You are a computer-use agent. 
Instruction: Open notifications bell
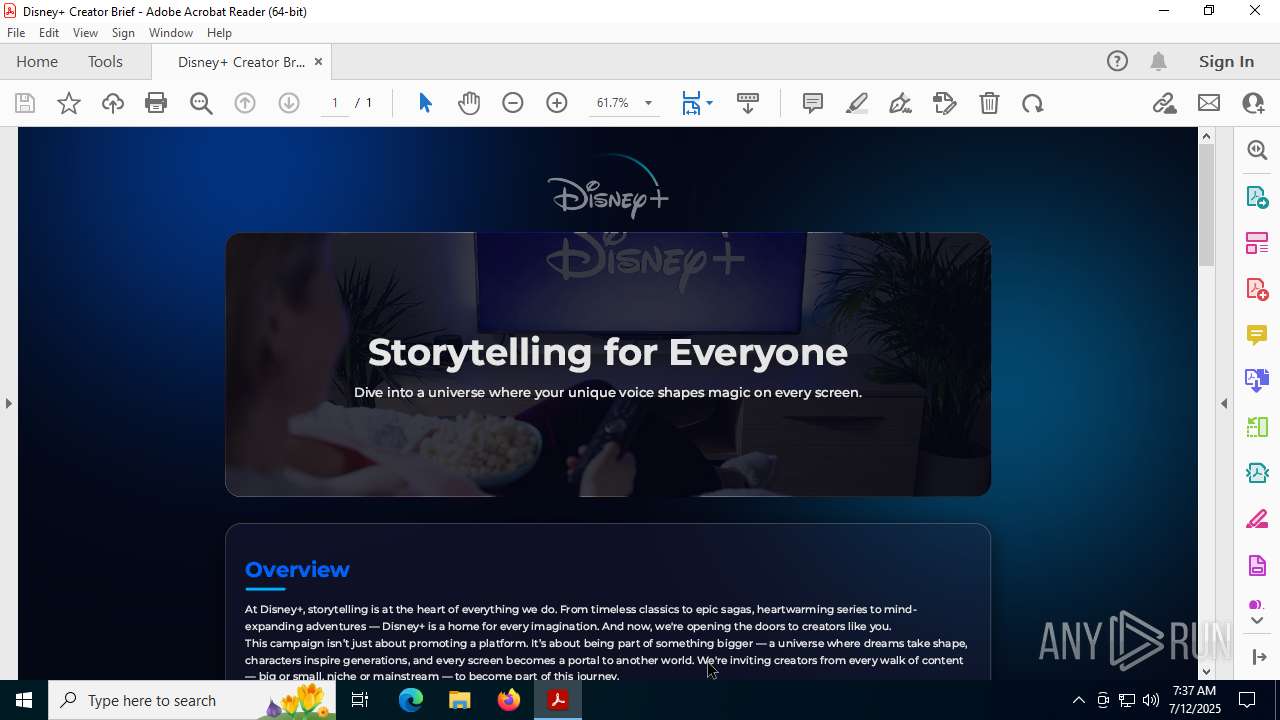(1159, 61)
